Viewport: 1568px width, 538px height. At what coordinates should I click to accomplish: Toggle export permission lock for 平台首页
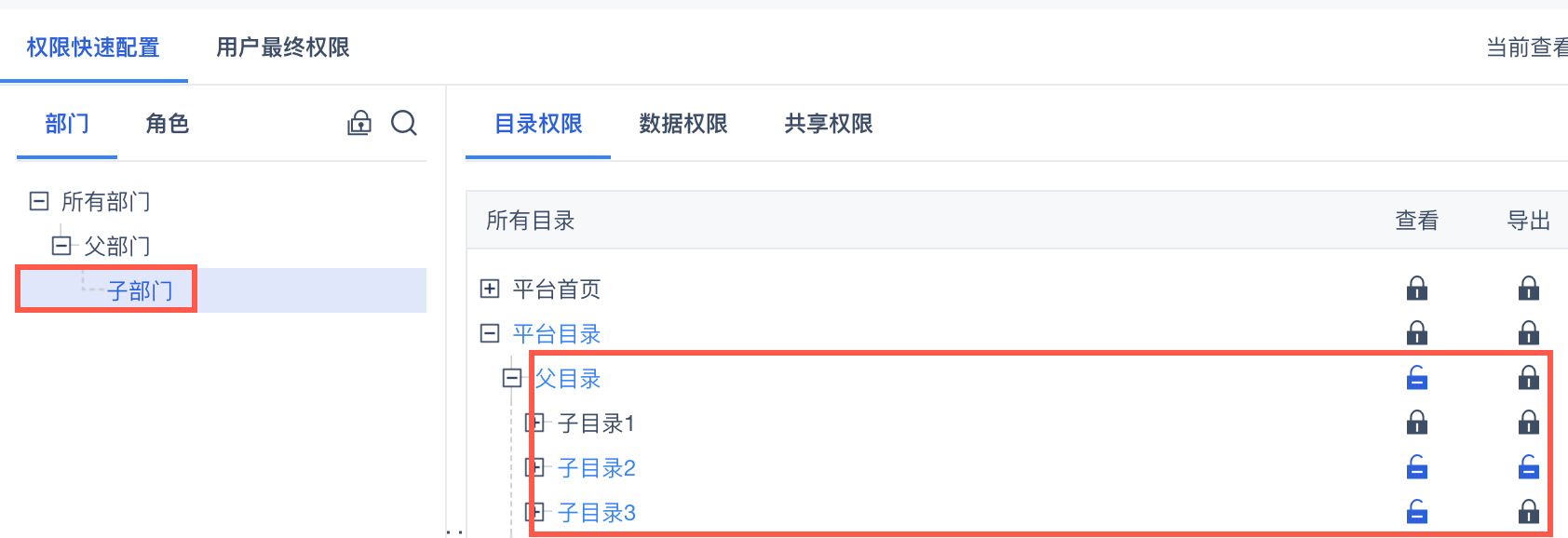(1528, 289)
